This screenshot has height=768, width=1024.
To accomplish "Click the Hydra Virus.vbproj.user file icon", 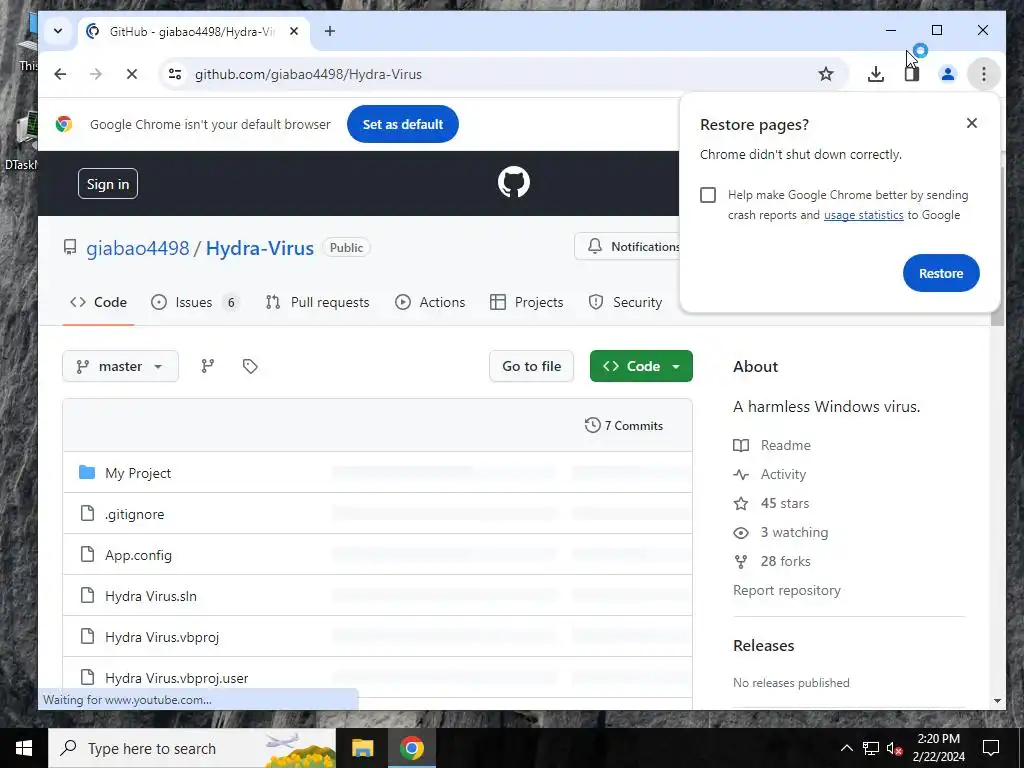I will tap(87, 677).
